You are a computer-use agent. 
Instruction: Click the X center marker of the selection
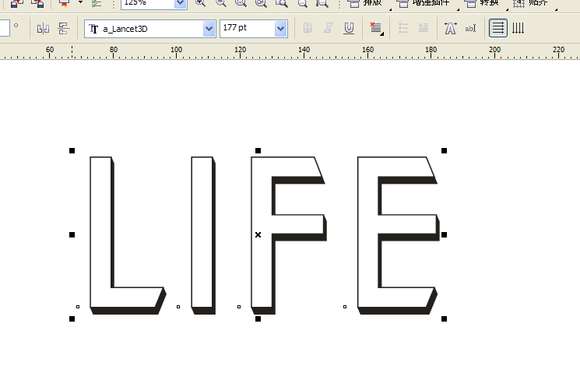(x=258, y=235)
